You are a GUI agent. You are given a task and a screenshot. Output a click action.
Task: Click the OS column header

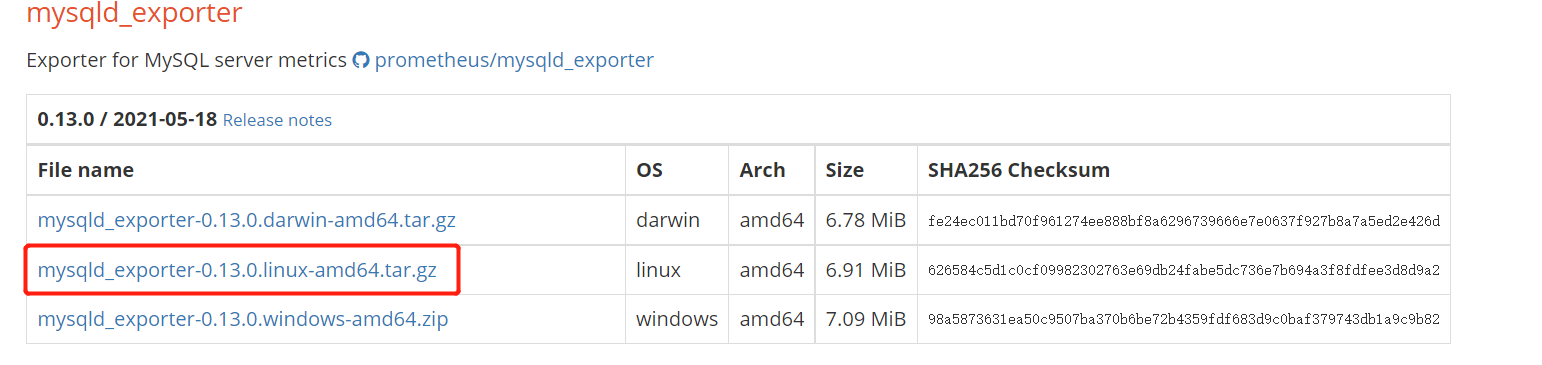[650, 170]
